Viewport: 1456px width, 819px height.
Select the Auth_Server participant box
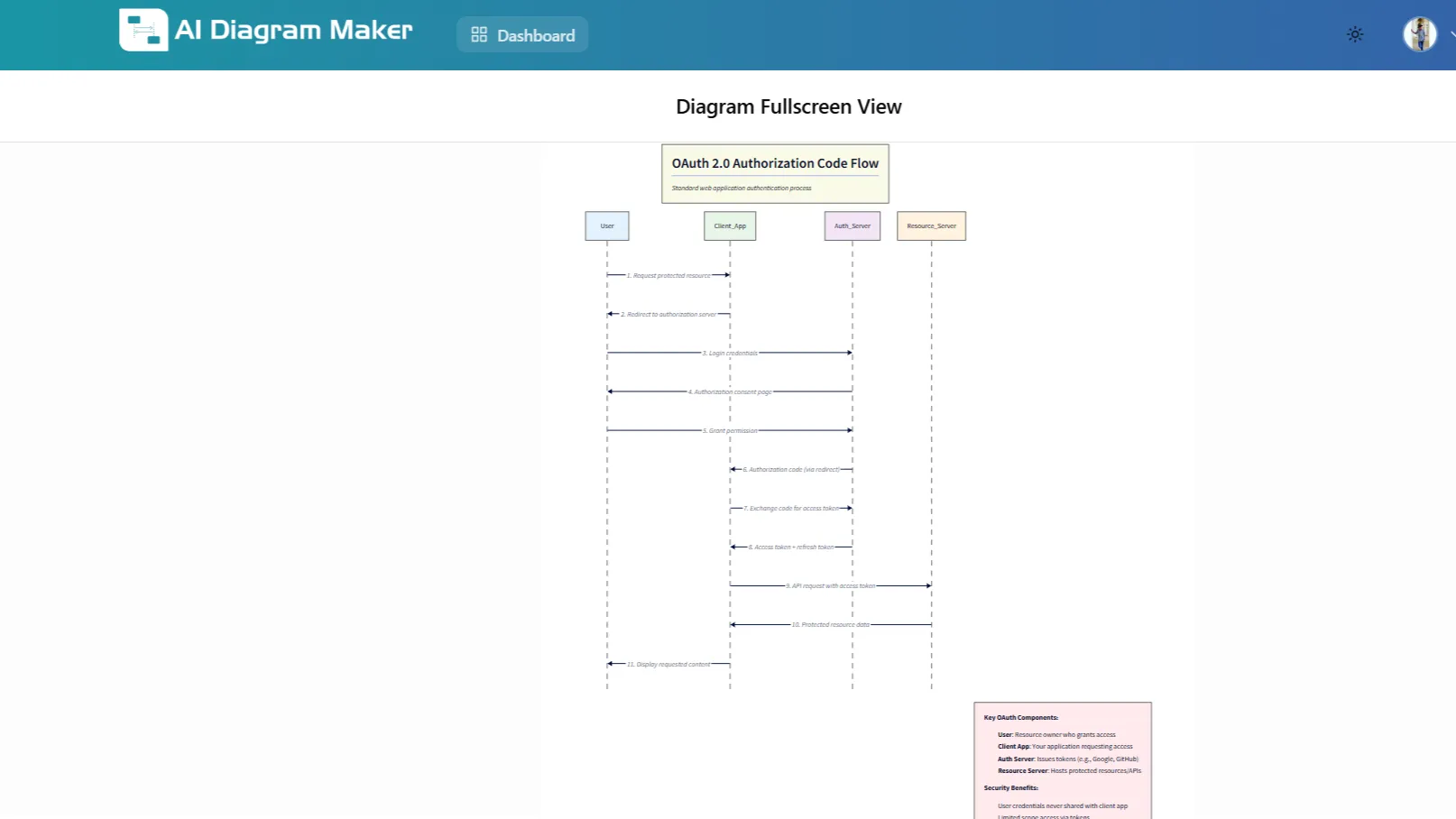coord(851,225)
